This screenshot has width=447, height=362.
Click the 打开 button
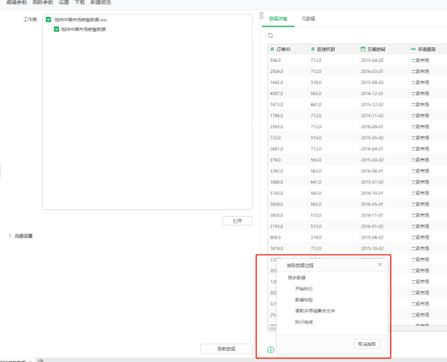click(237, 221)
